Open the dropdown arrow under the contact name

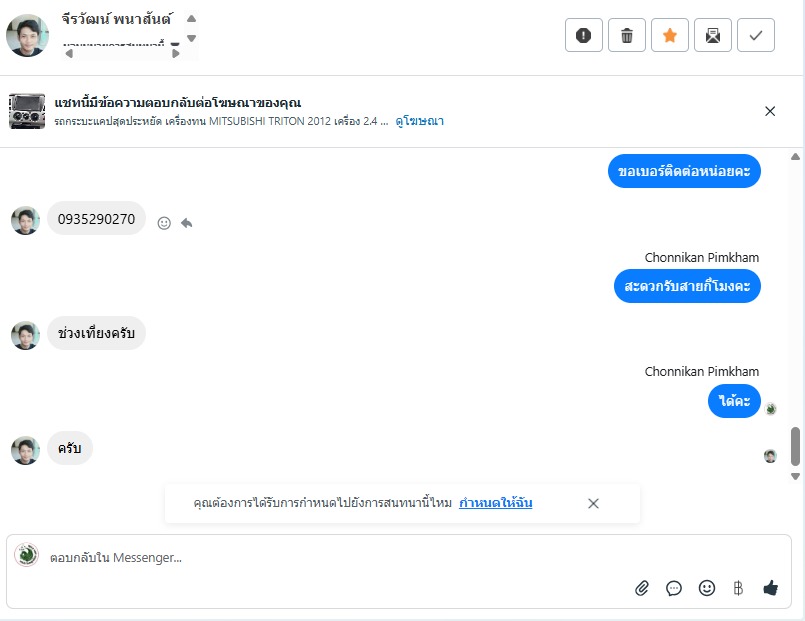[x=175, y=44]
